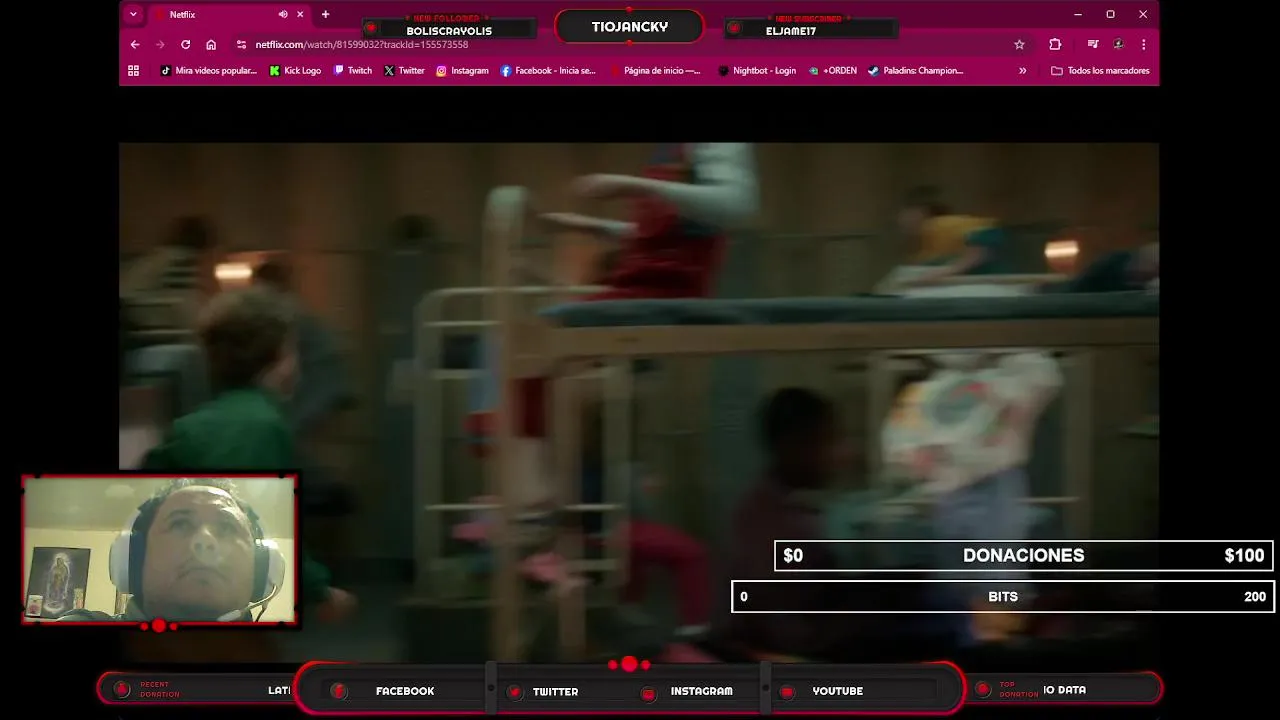This screenshot has height=720, width=1280.
Task: Open a new browser tab
Action: tap(325, 14)
